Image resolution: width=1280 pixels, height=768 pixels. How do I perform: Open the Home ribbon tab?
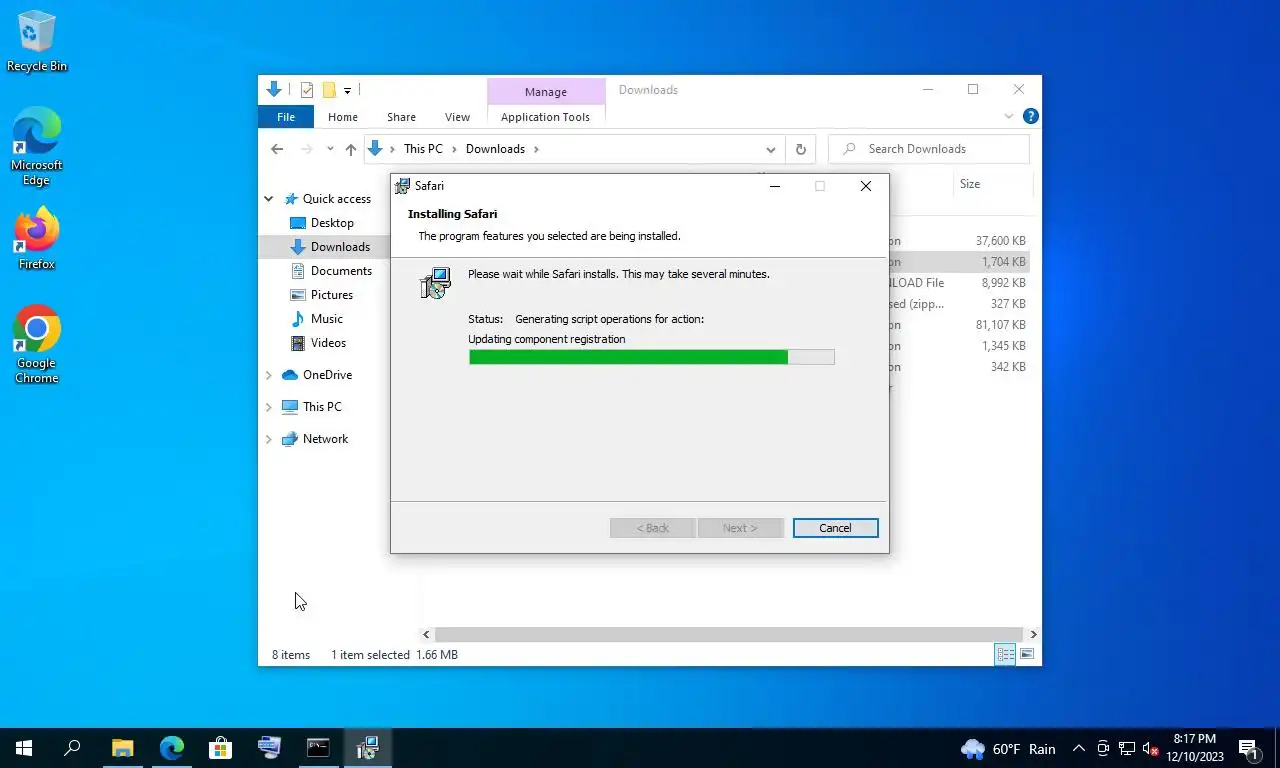point(343,117)
